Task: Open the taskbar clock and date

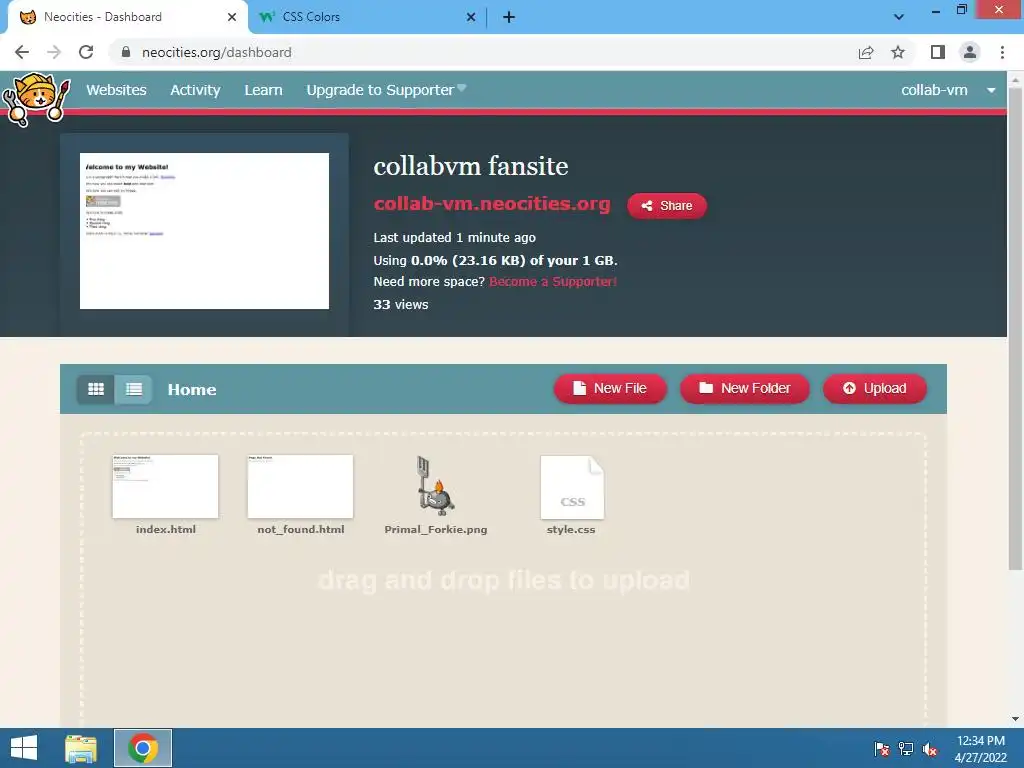Action: (980, 748)
